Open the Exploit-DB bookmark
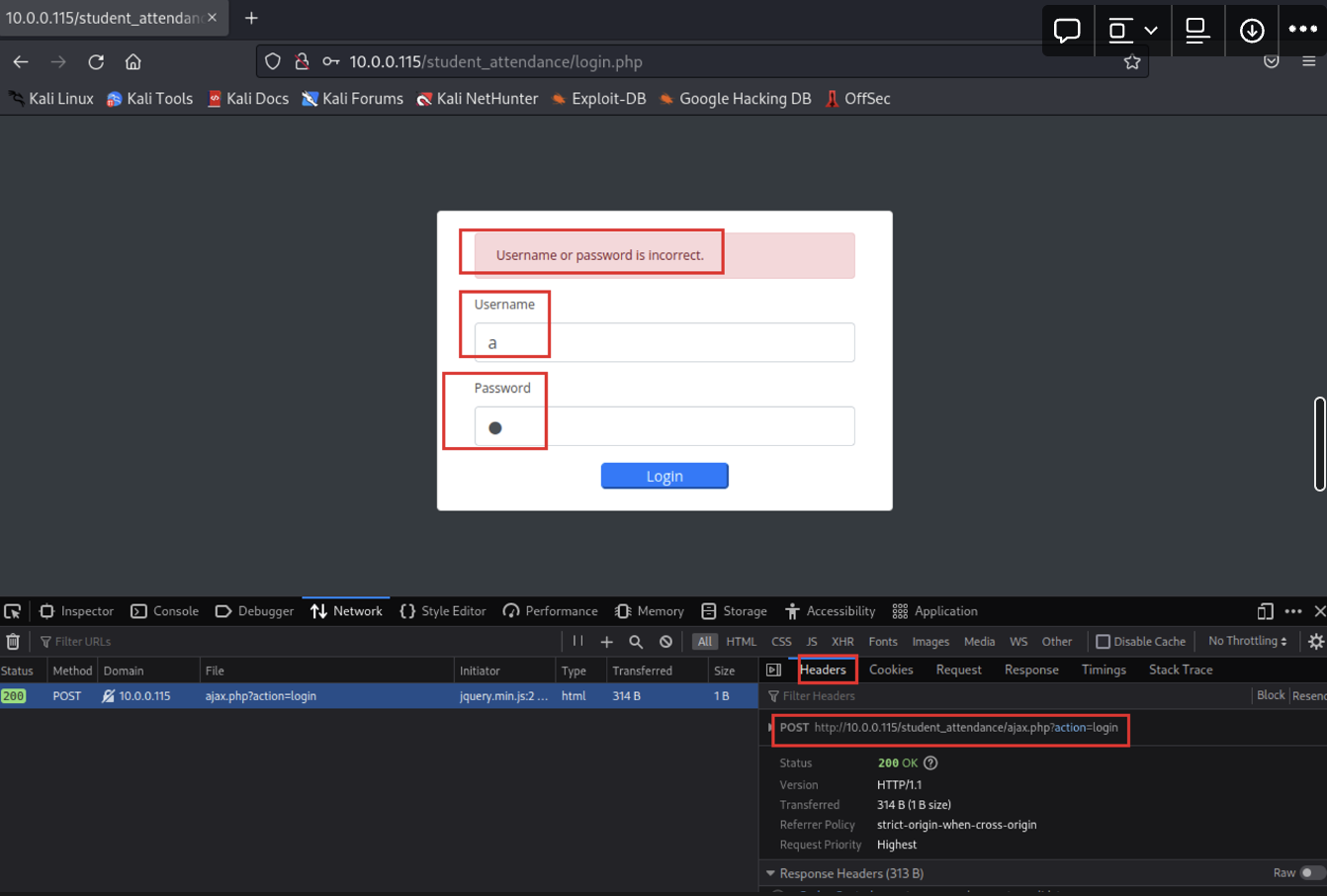 coord(598,99)
